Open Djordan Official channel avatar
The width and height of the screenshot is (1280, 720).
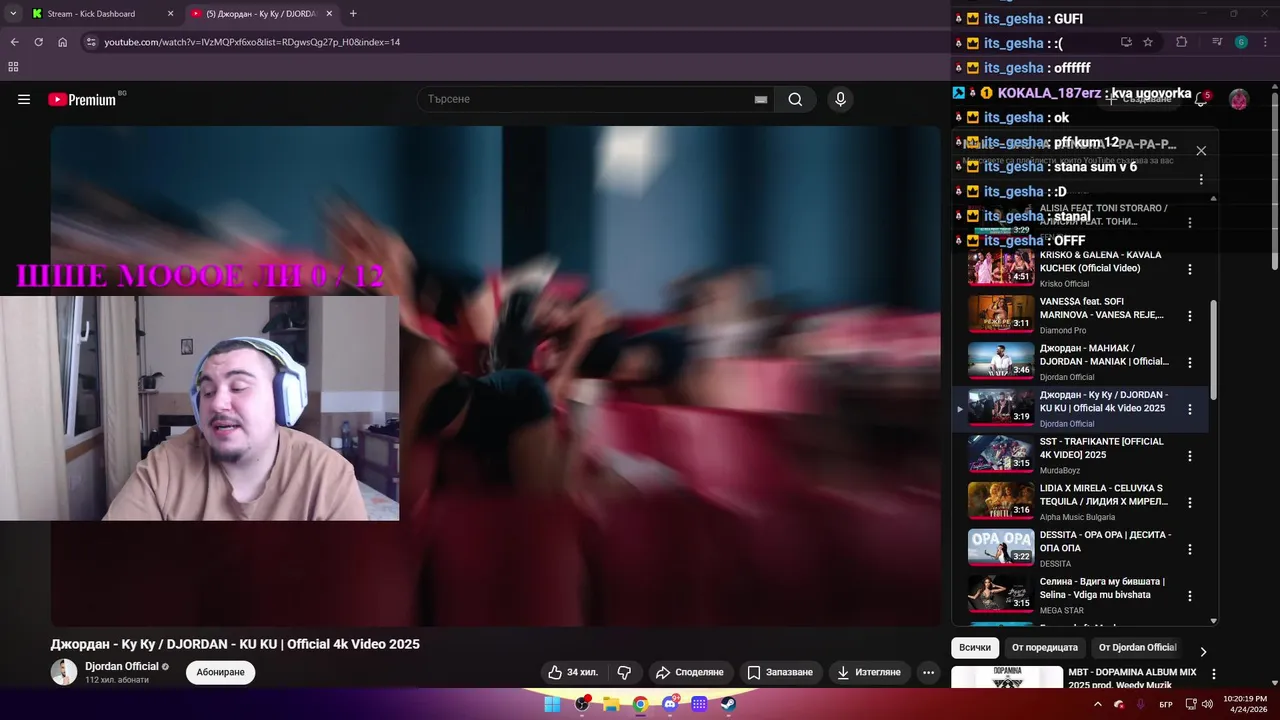64,672
